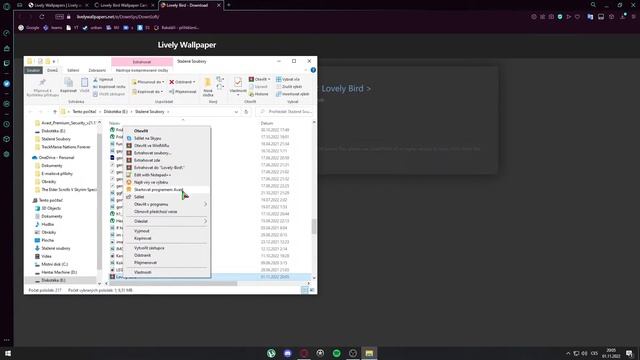The width and height of the screenshot is (640, 360).
Task: Click the search box in File Explorer
Action: 285,111
